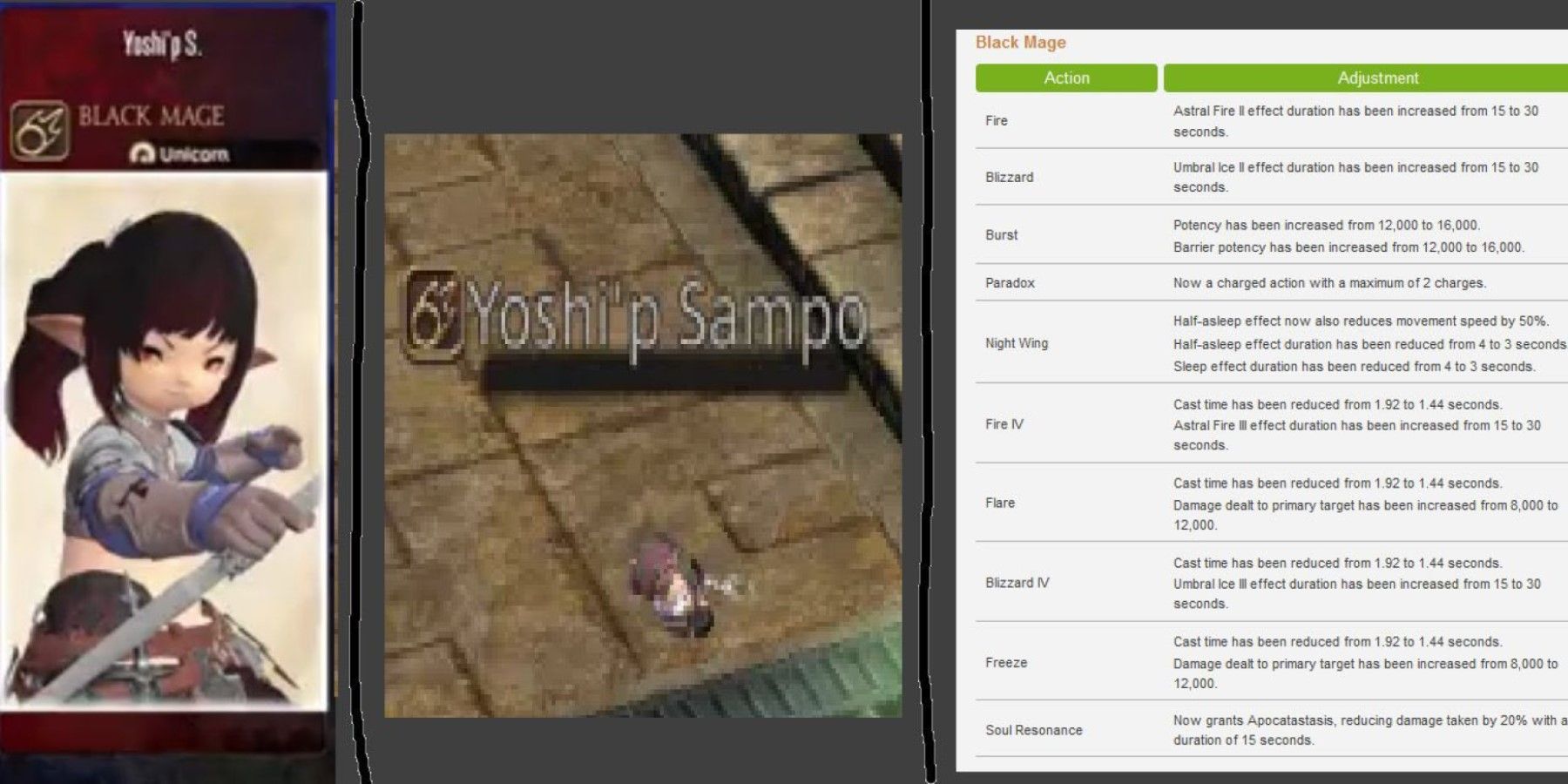Click the "Astral Fire II effect duration" adjustment text
The height and width of the screenshot is (784, 1568).
1355,121
